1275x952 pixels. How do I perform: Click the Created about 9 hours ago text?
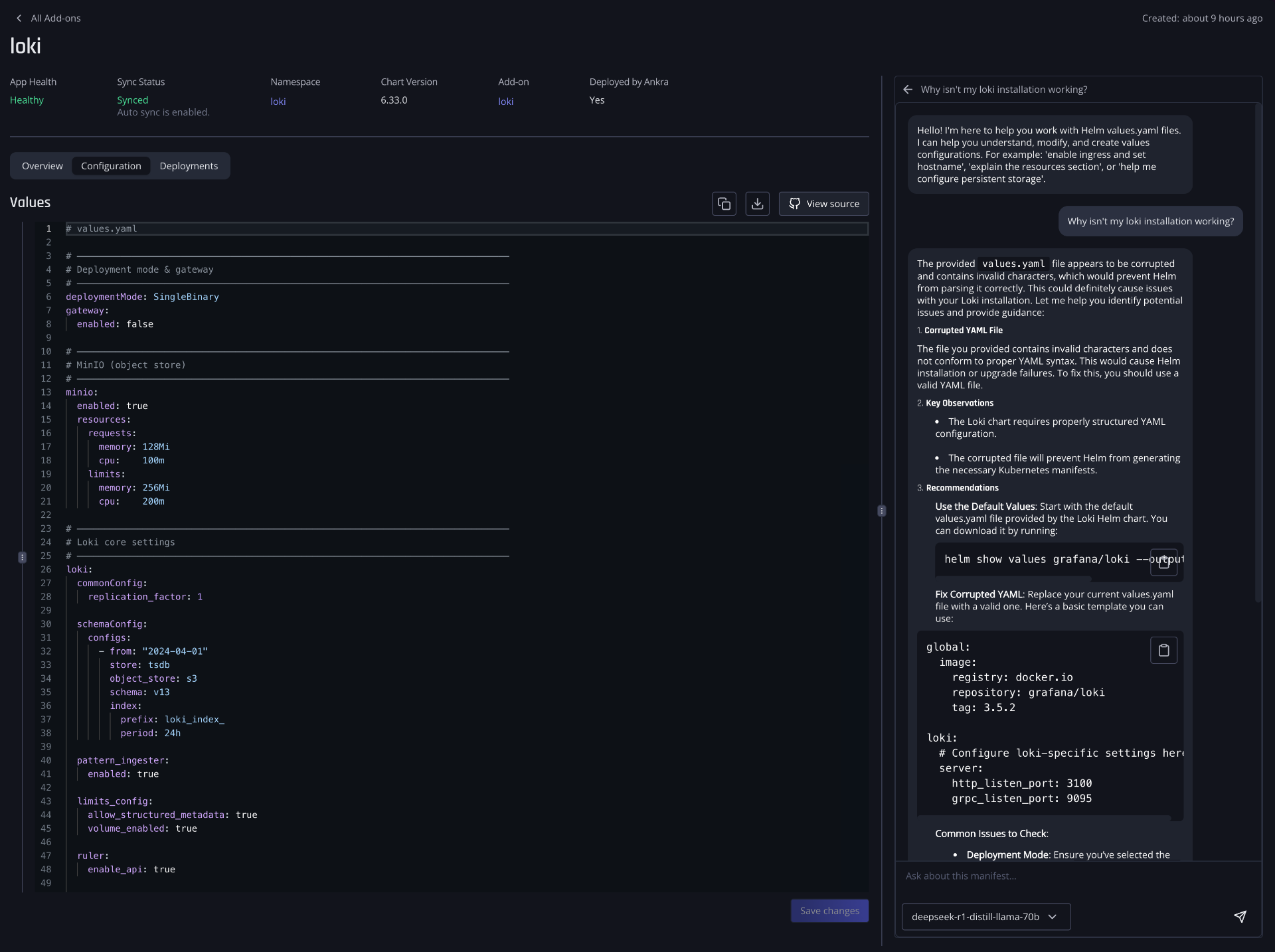[x=1202, y=19]
